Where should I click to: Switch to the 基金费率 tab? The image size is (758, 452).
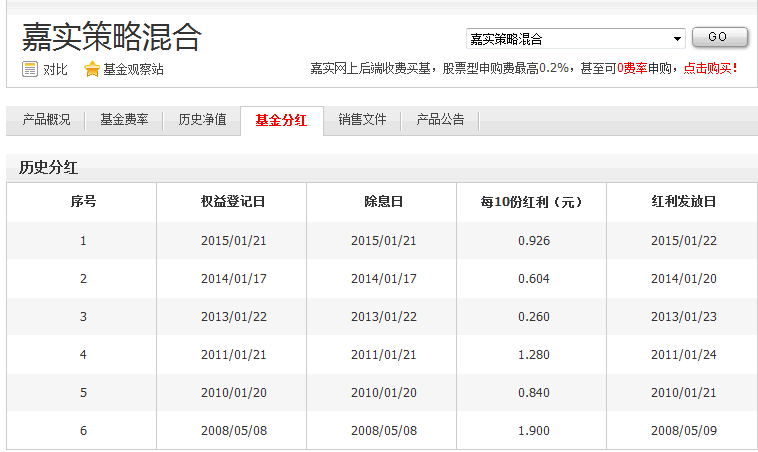(x=124, y=119)
